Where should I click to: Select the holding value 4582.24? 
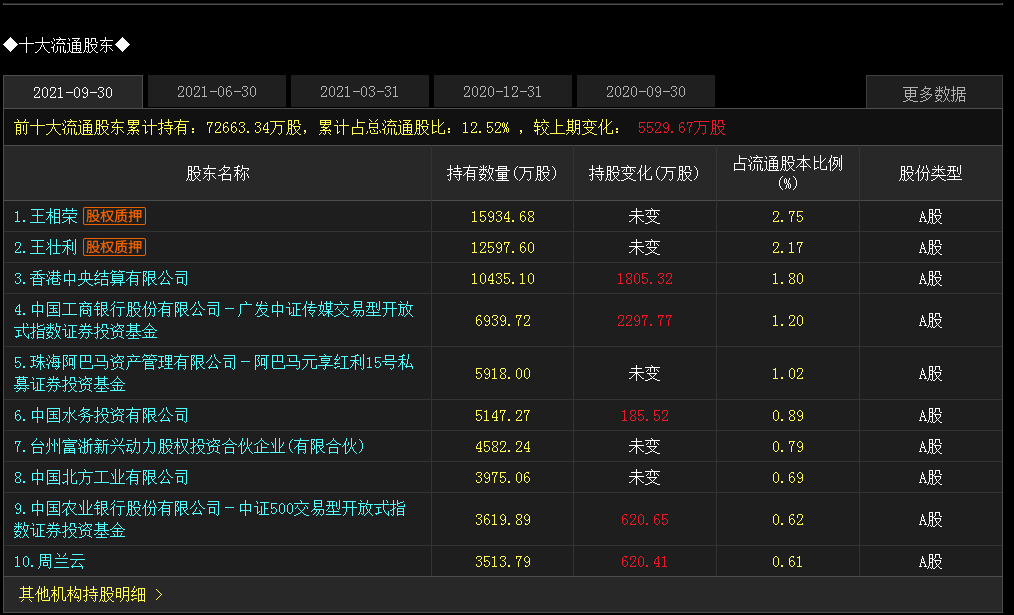[x=502, y=447]
